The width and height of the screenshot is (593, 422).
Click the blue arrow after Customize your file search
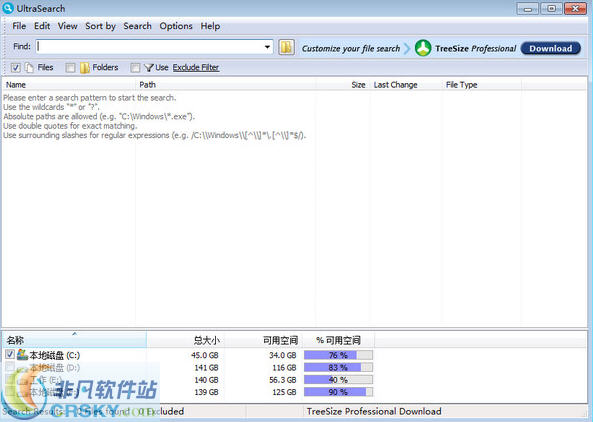[407, 48]
